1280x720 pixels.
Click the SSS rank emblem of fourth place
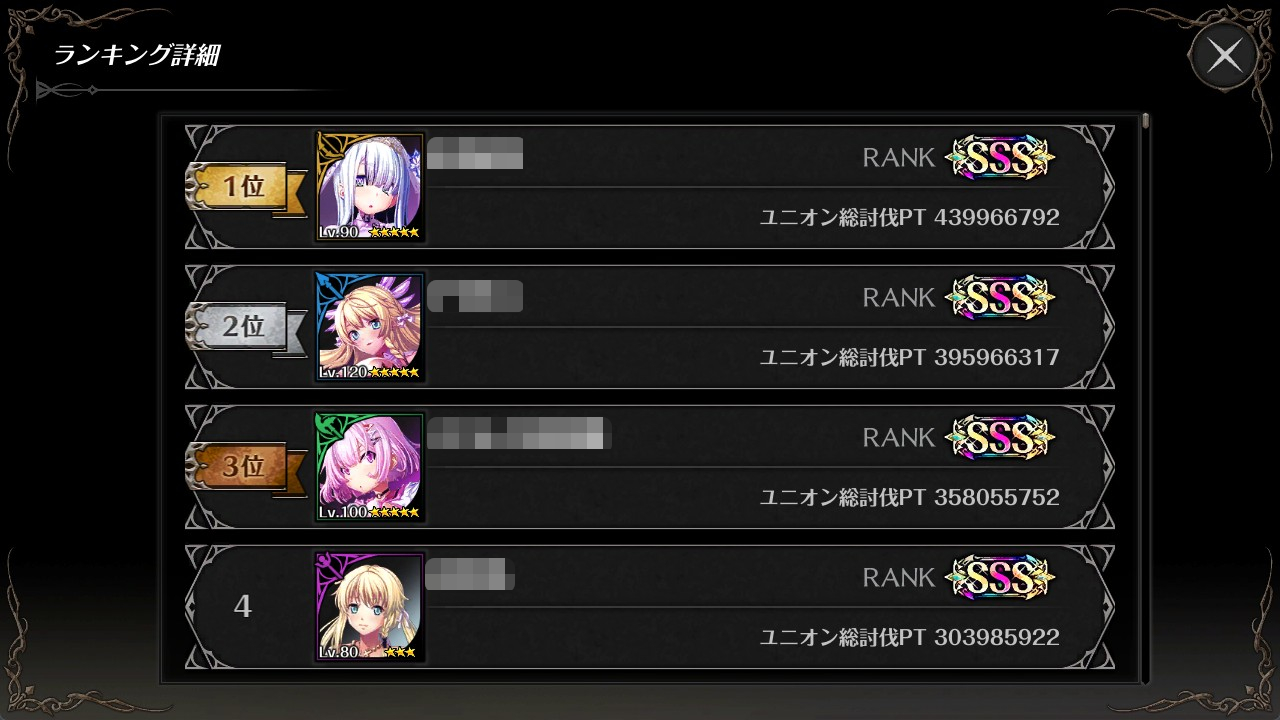click(1000, 578)
